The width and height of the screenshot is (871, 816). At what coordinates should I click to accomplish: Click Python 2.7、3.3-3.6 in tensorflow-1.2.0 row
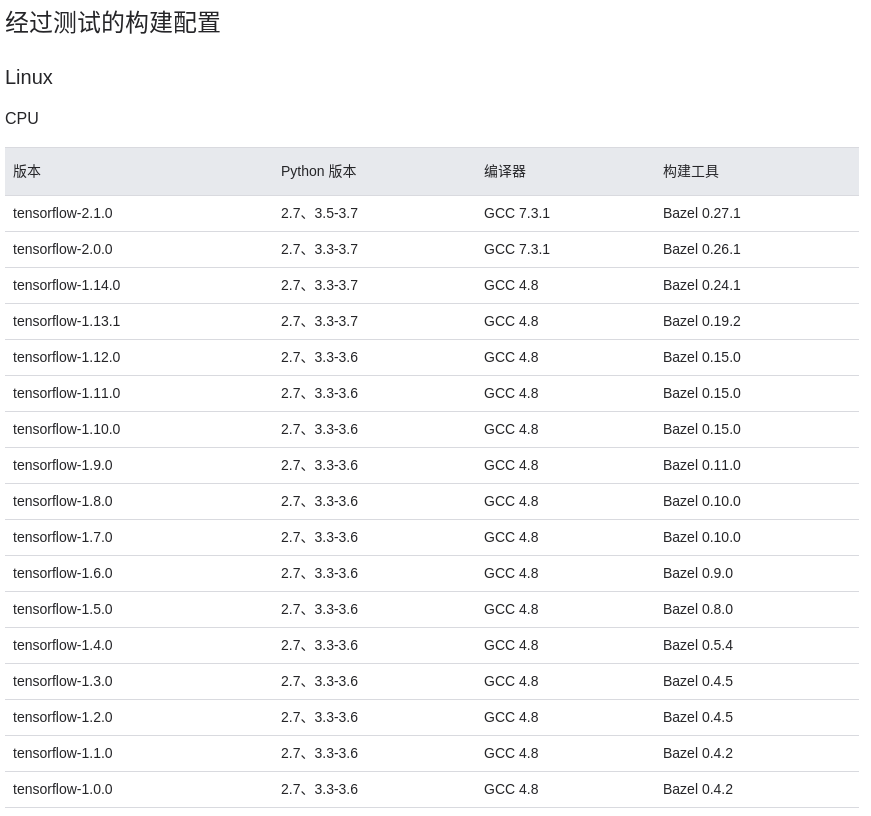(x=319, y=717)
